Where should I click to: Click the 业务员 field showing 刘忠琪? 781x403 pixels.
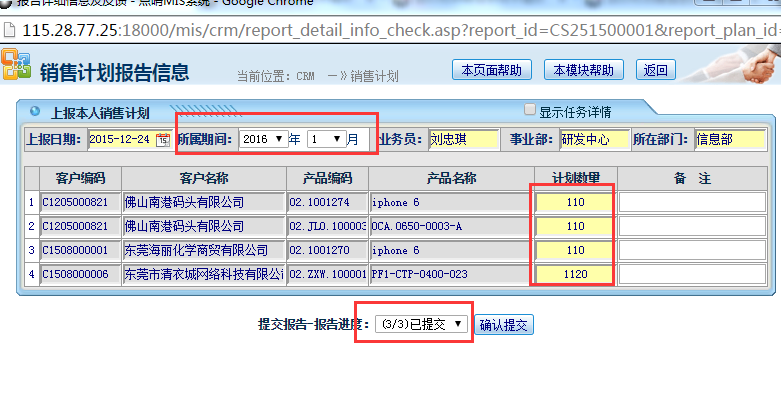(463, 139)
